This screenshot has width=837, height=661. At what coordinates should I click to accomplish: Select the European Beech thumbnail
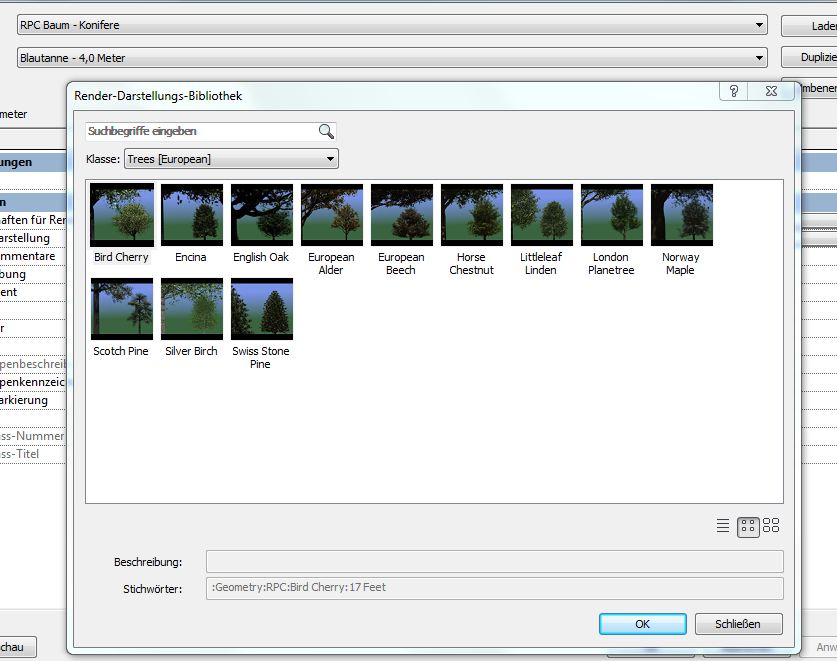click(x=401, y=215)
